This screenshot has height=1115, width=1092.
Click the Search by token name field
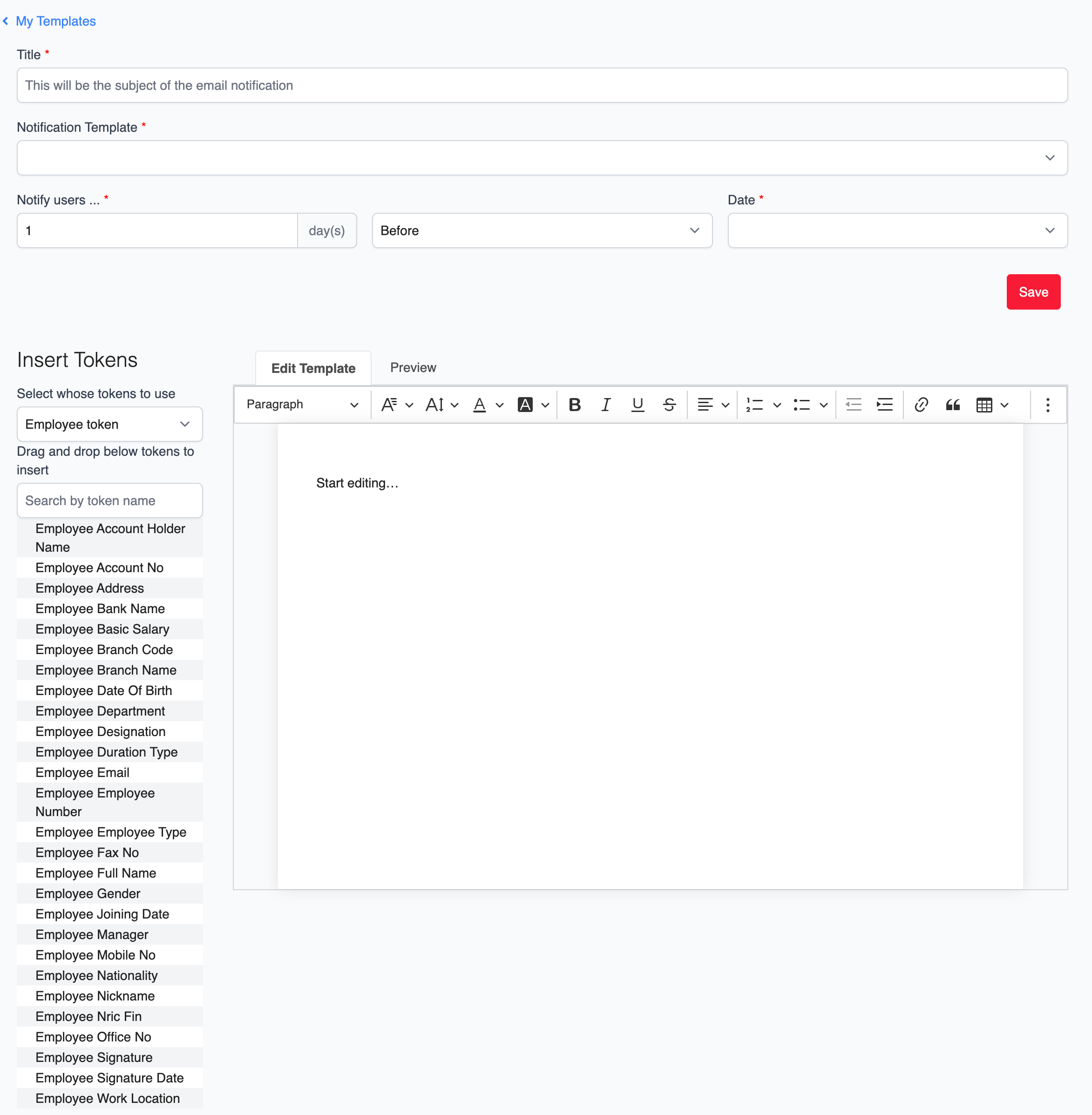point(109,500)
